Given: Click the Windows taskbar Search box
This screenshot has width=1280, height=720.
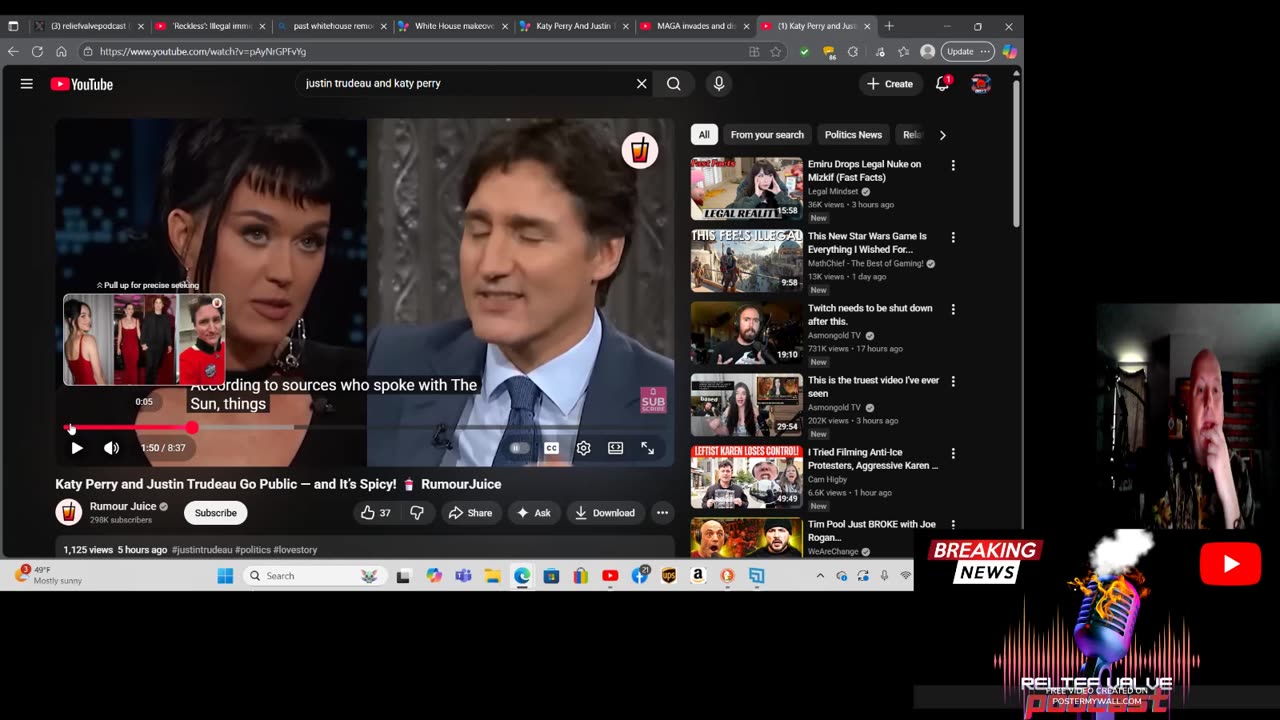Looking at the screenshot, I should pyautogui.click(x=313, y=576).
